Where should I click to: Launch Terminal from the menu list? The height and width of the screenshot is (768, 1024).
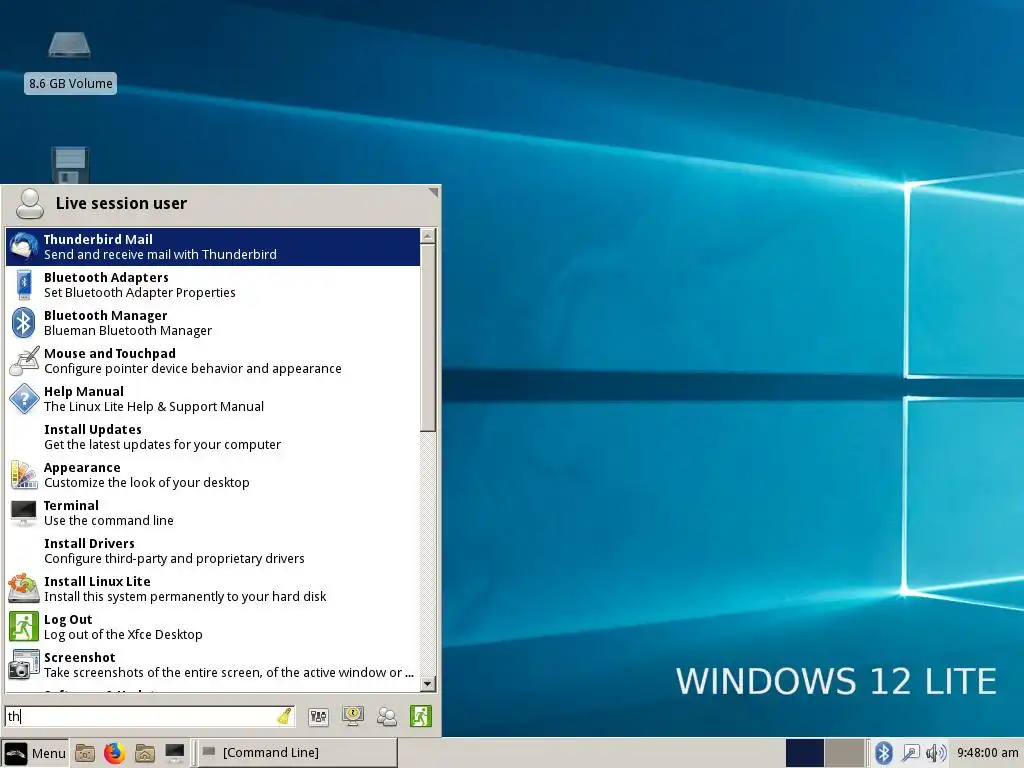(x=213, y=513)
